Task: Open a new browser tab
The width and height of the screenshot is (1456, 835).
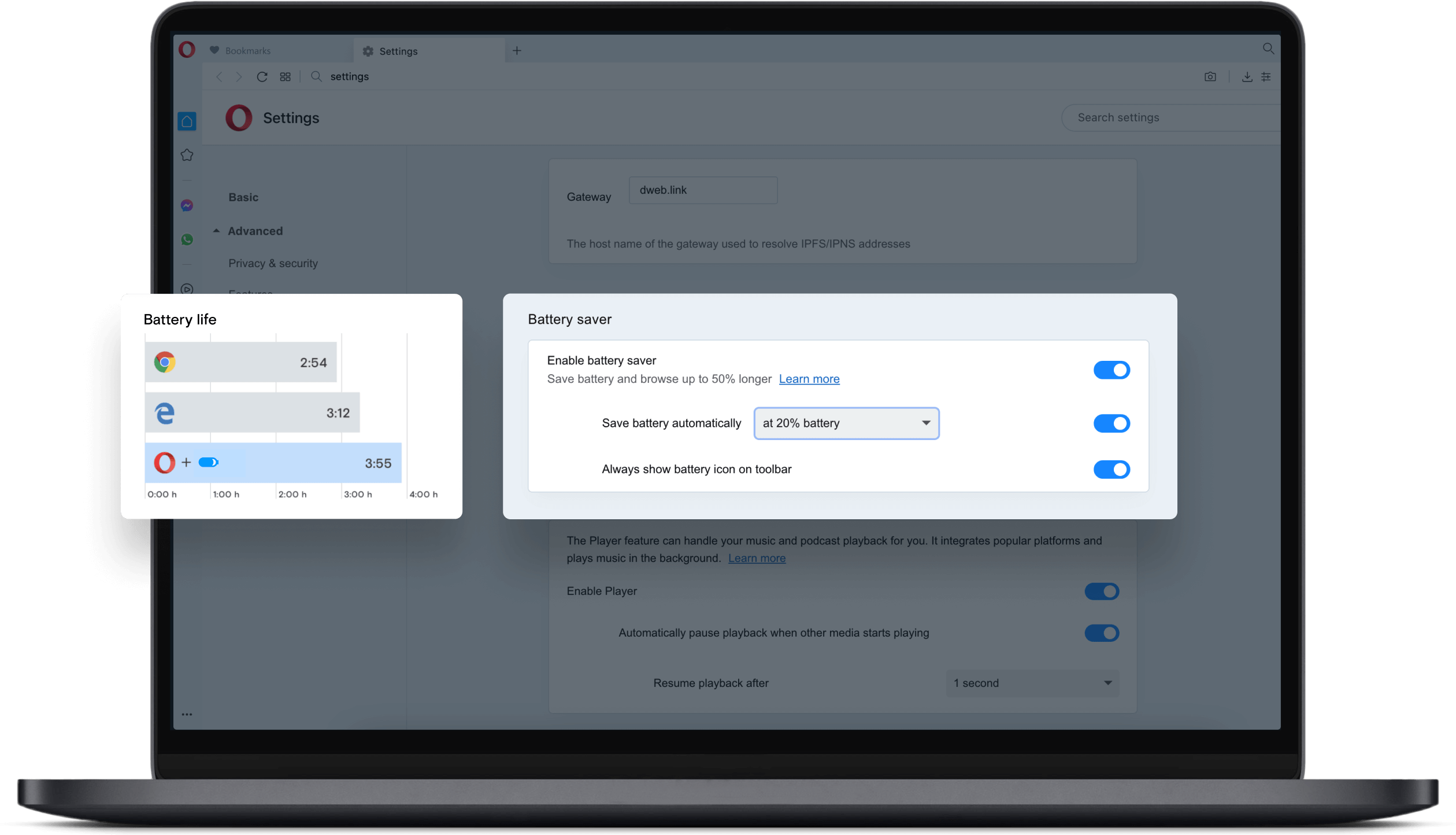Action: (x=516, y=50)
